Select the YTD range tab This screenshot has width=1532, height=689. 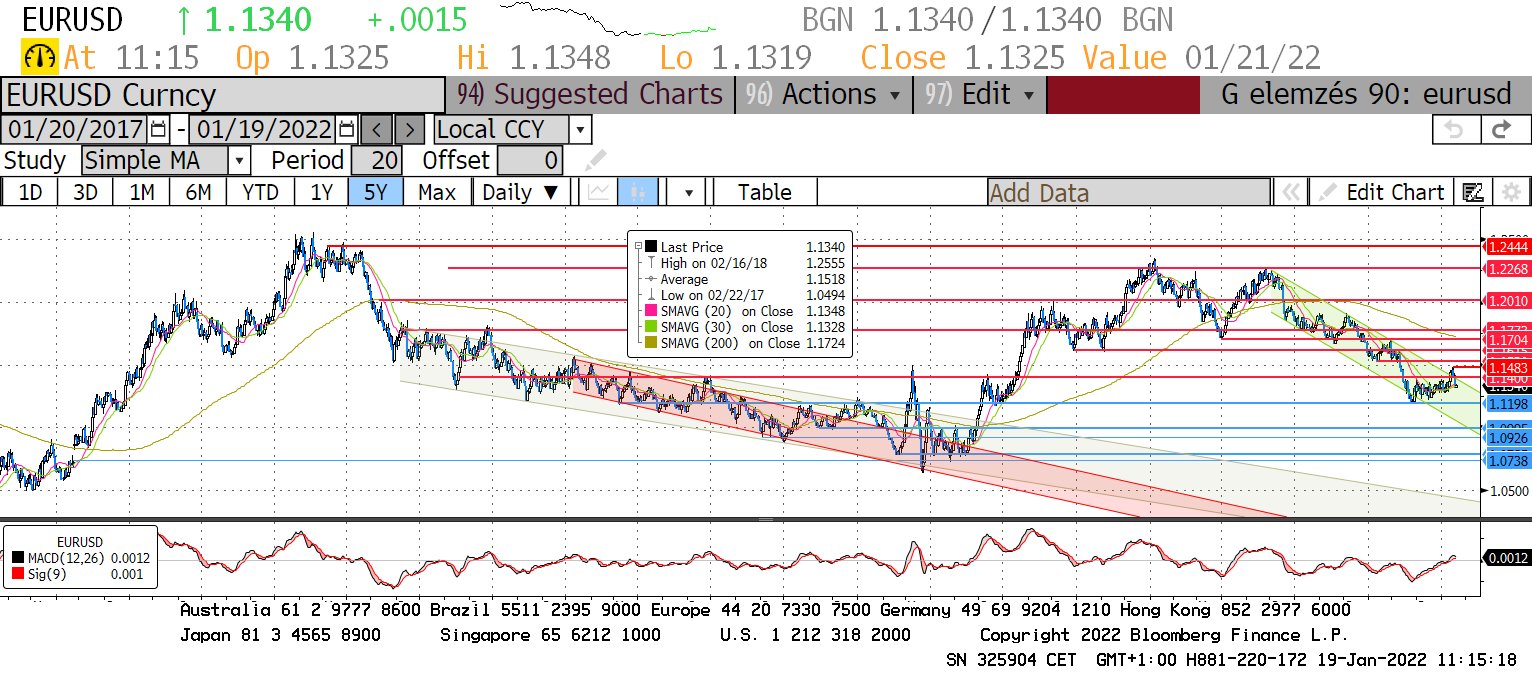tap(260, 192)
